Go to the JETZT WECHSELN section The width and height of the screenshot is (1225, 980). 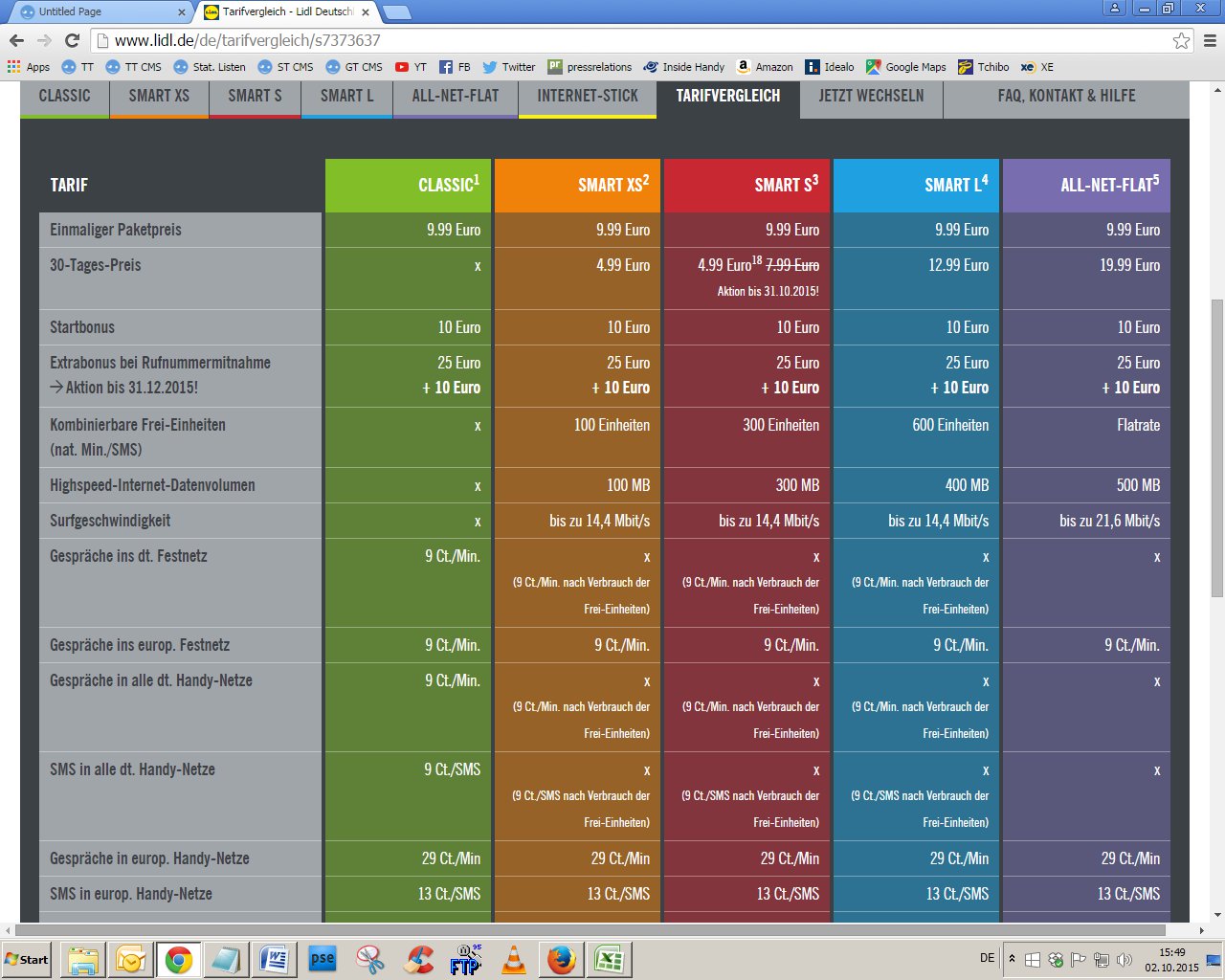[871, 96]
